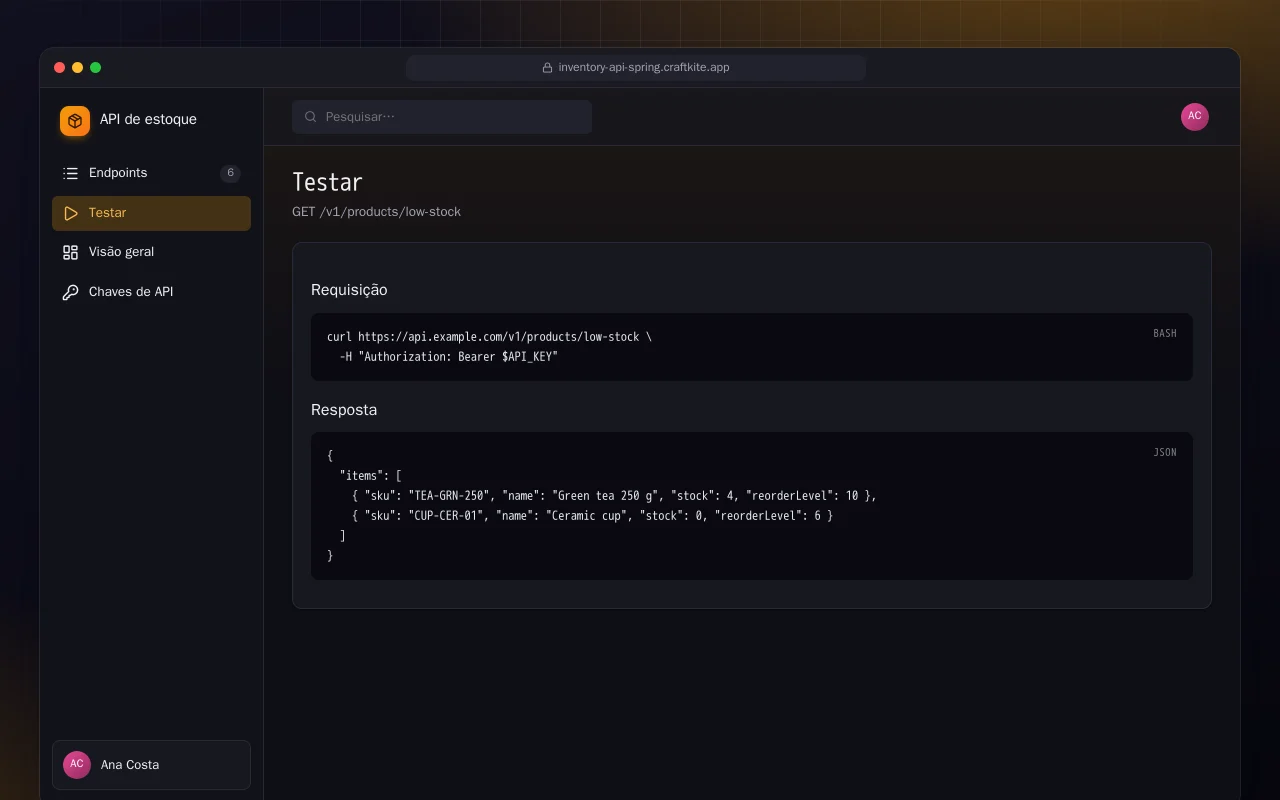Click the BASH language label
Image resolution: width=1280 pixels, height=800 pixels.
(x=1165, y=333)
